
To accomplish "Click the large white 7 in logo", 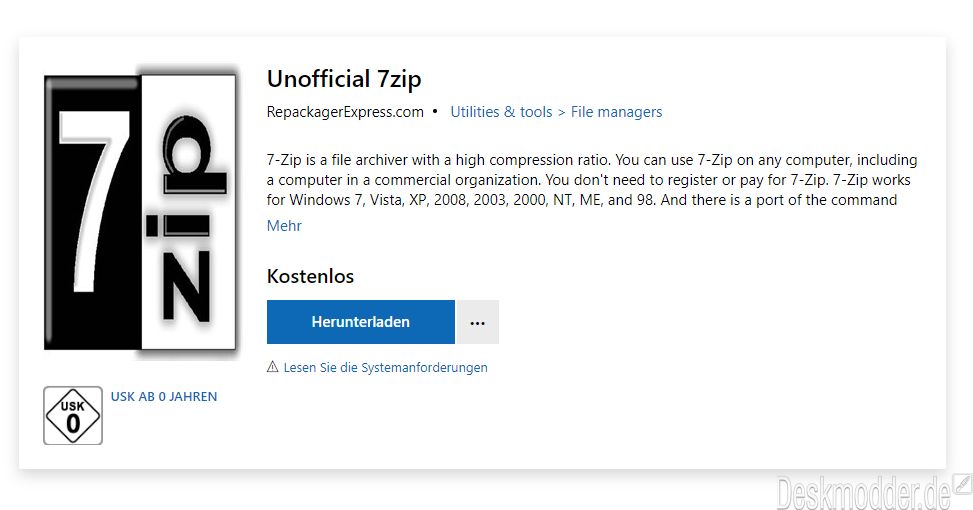I will [92, 202].
